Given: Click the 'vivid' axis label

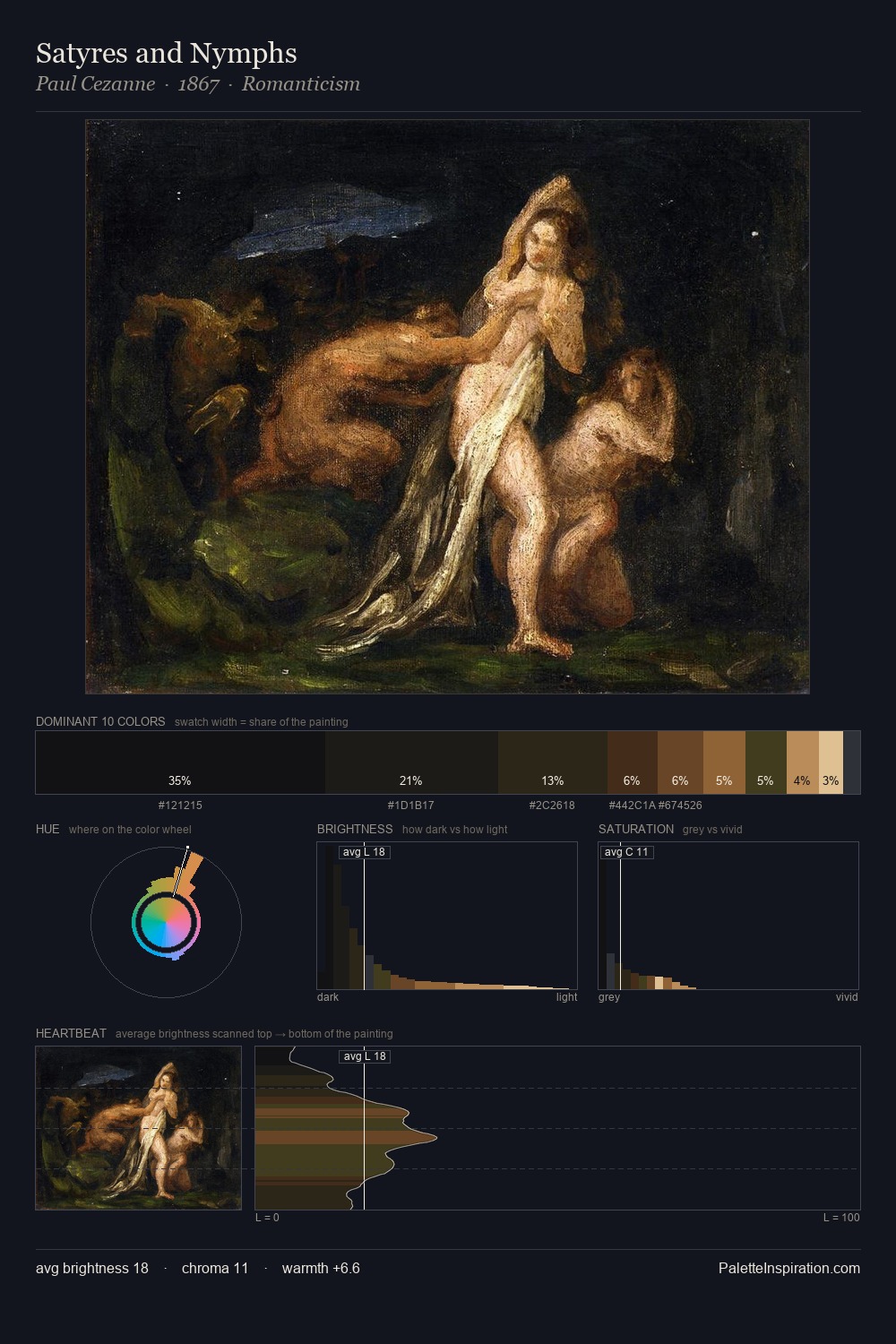Looking at the screenshot, I should [x=847, y=997].
